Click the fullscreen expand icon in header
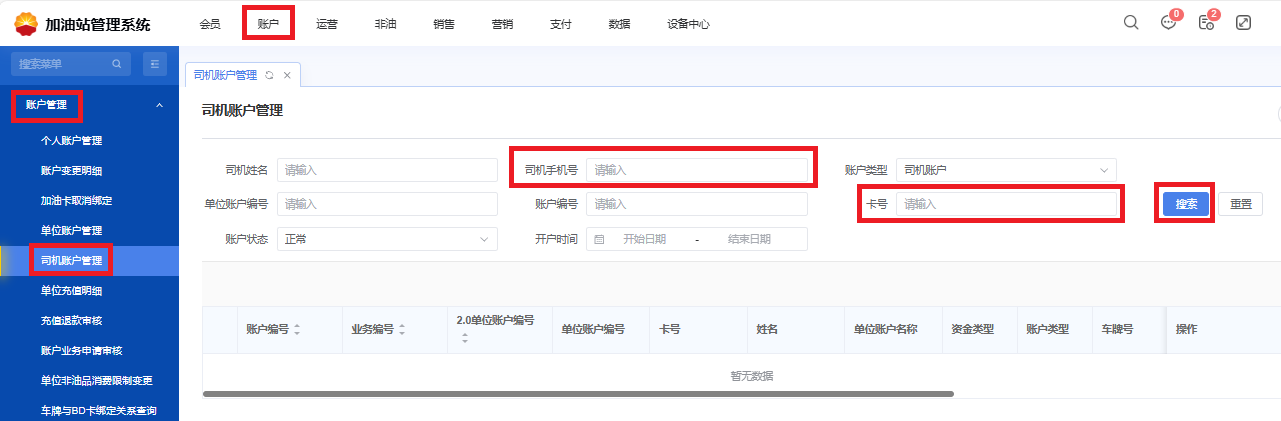This screenshot has width=1281, height=421. pyautogui.click(x=1244, y=23)
